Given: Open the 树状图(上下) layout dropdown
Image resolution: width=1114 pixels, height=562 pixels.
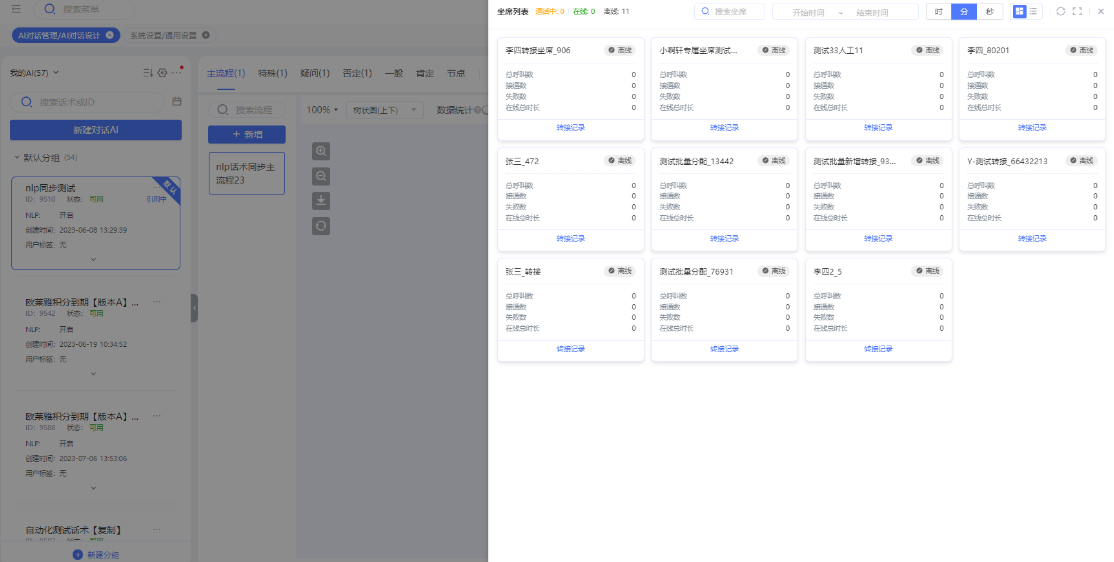Looking at the screenshot, I should (x=386, y=110).
